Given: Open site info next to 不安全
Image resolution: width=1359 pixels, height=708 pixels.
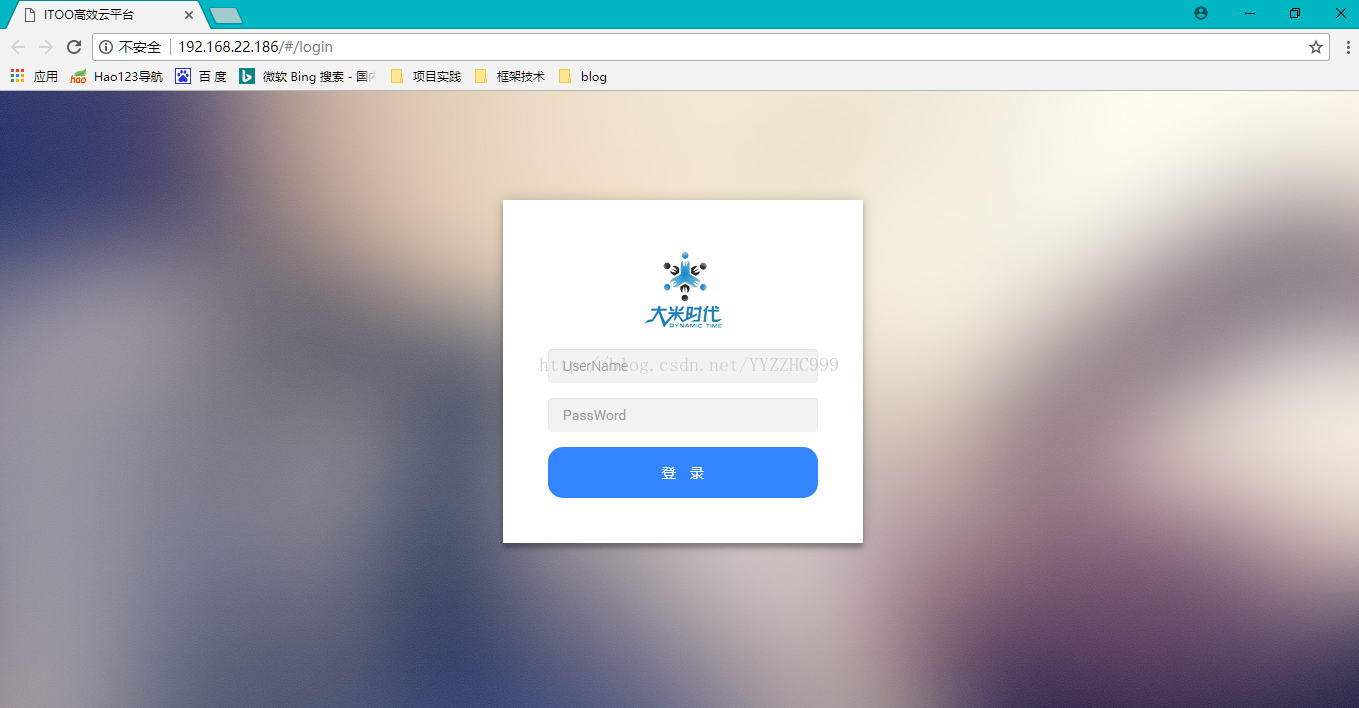Looking at the screenshot, I should click(x=106, y=47).
